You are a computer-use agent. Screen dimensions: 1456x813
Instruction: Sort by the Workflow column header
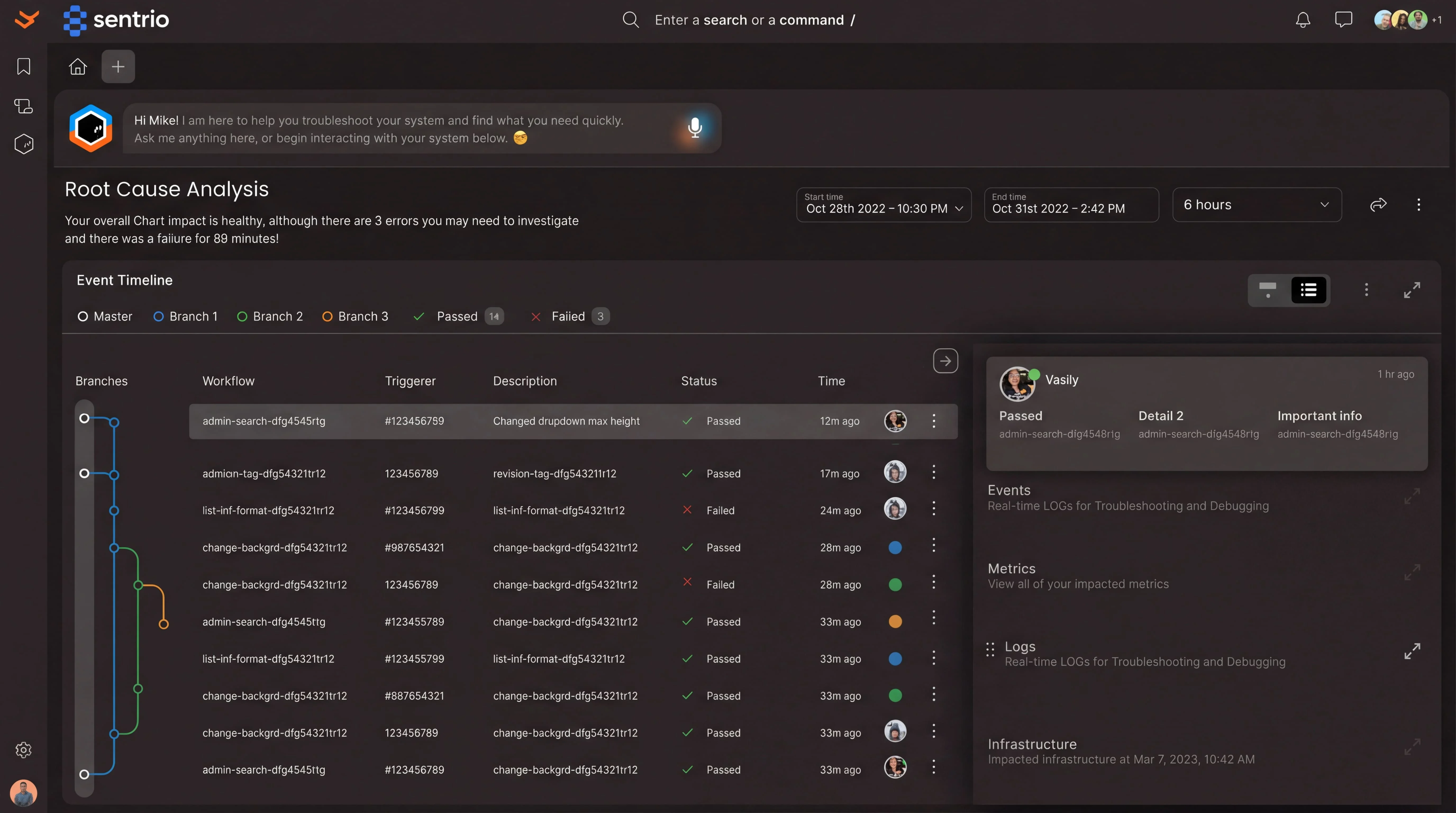coord(228,381)
